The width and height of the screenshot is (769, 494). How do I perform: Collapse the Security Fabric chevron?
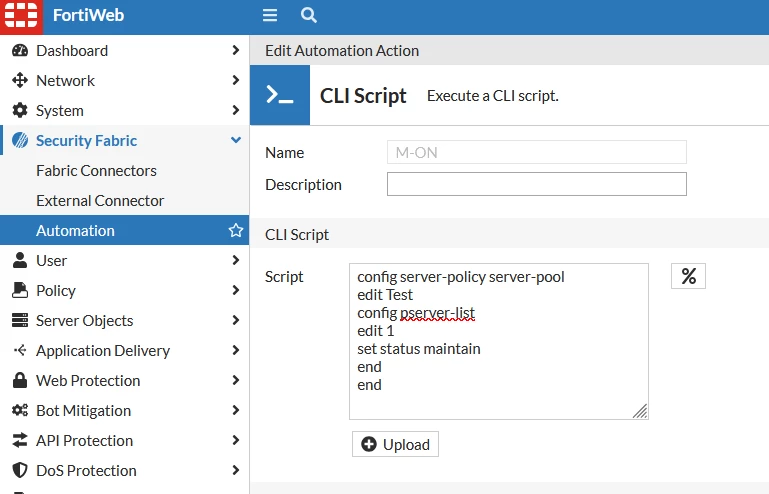(236, 140)
